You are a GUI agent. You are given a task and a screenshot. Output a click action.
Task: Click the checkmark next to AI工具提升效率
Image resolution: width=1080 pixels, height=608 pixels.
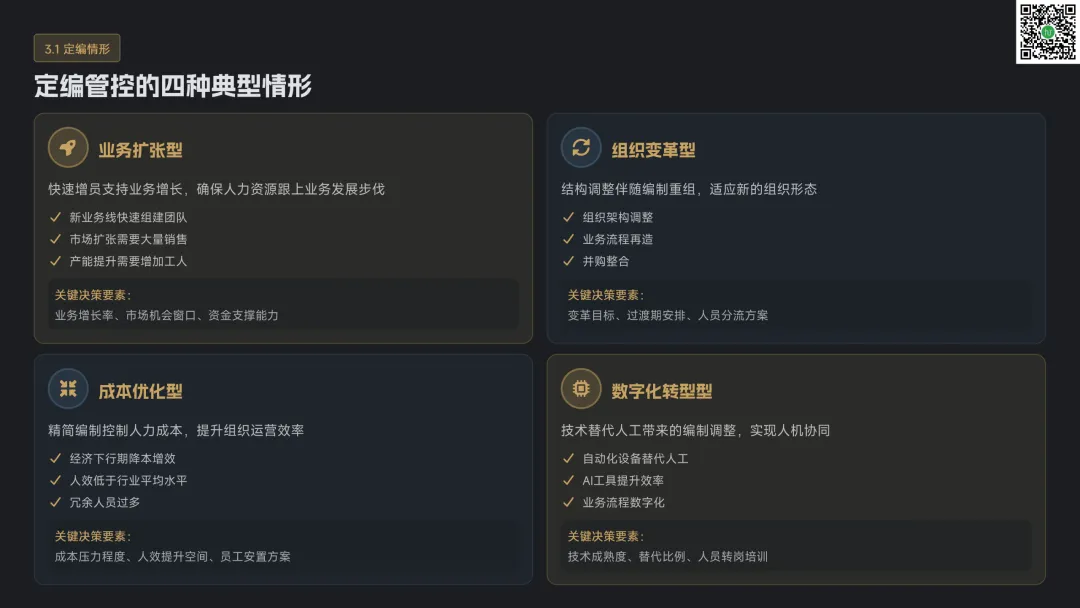pyautogui.click(x=568, y=480)
